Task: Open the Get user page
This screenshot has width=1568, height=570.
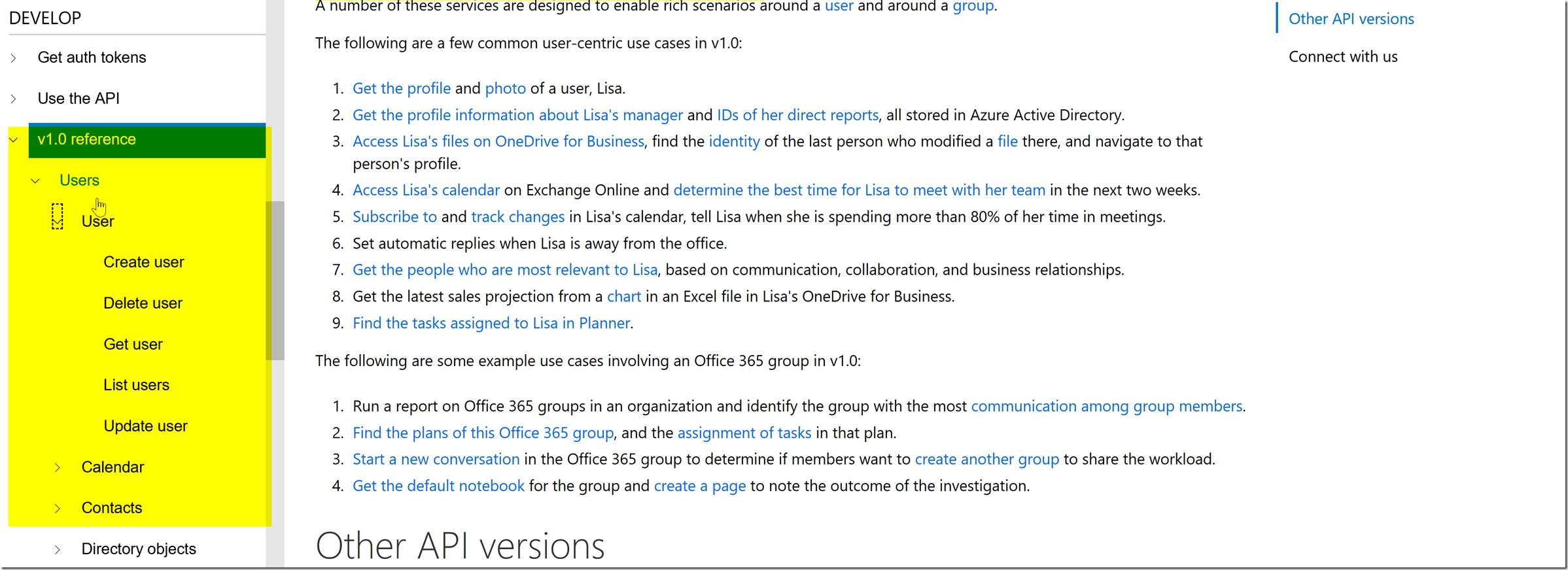Action: point(133,344)
